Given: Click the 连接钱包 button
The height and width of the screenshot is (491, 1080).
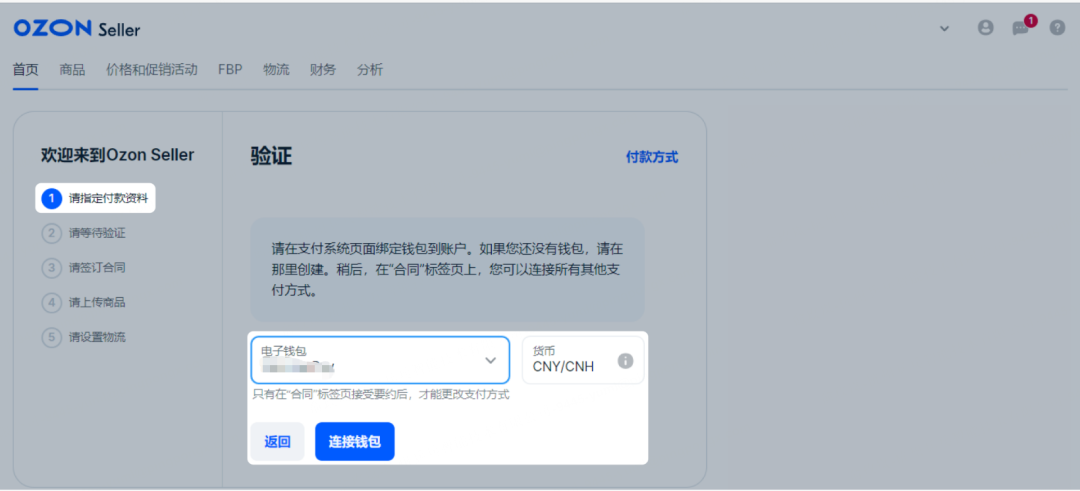Looking at the screenshot, I should (x=355, y=441).
